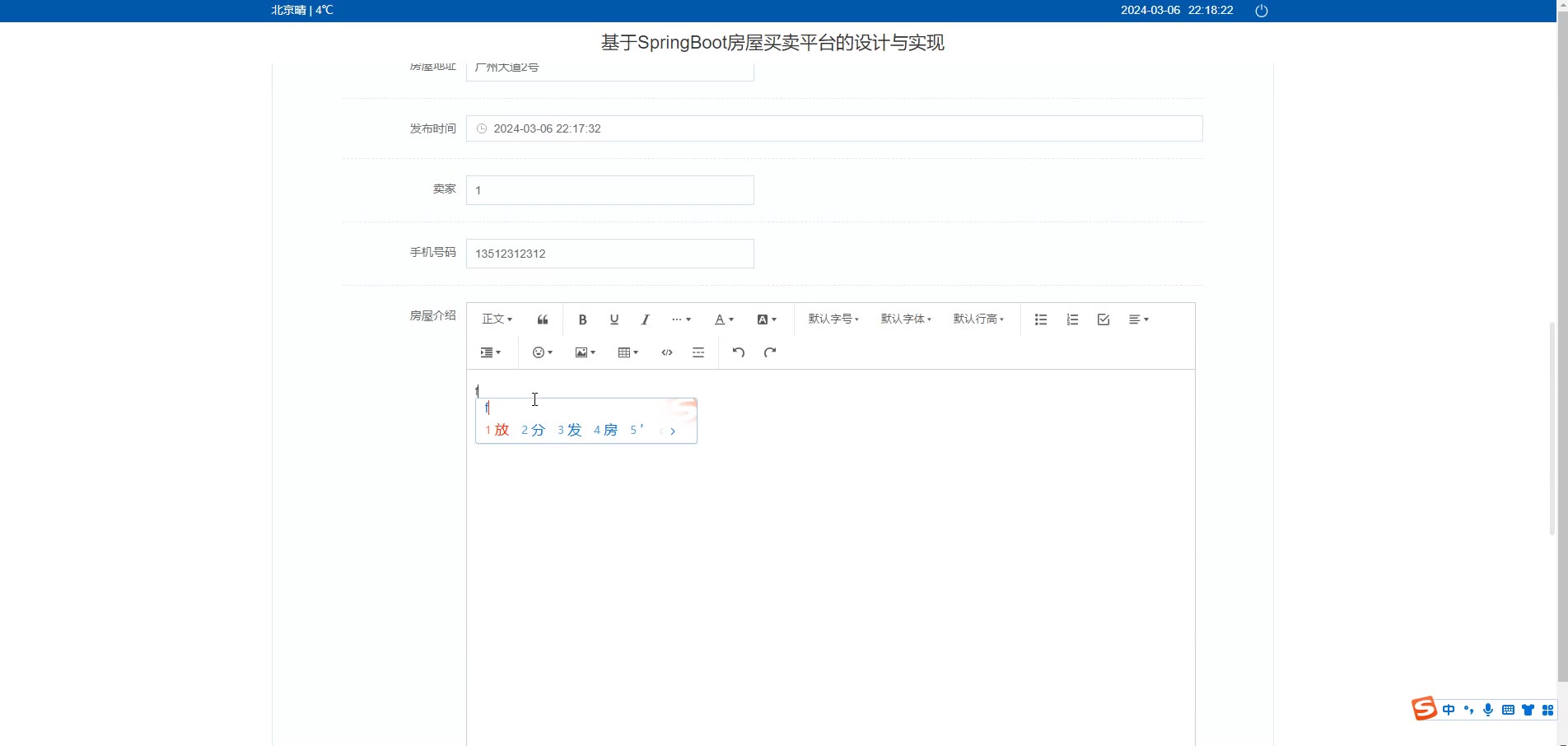The image size is (1568, 746).
Task: Open the insert table menu
Action: [628, 352]
